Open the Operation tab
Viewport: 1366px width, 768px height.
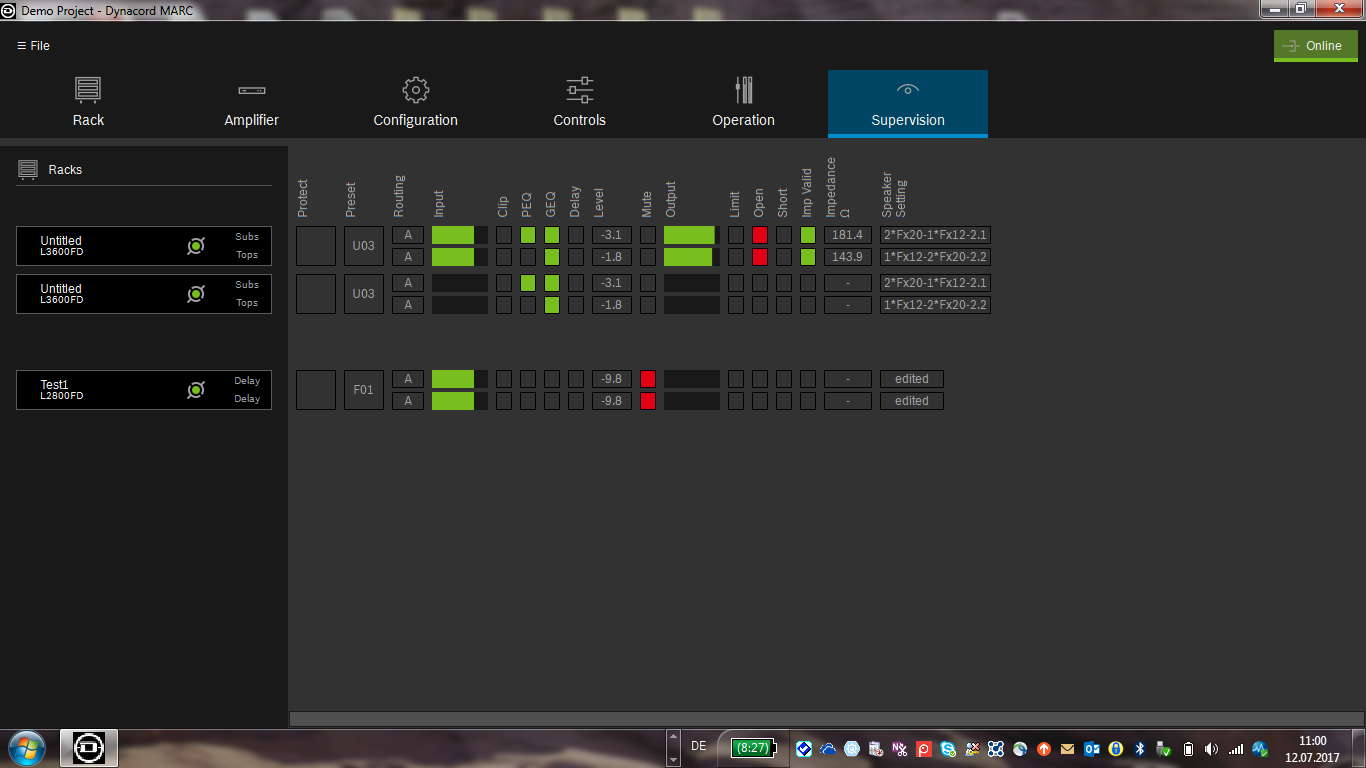(x=743, y=103)
